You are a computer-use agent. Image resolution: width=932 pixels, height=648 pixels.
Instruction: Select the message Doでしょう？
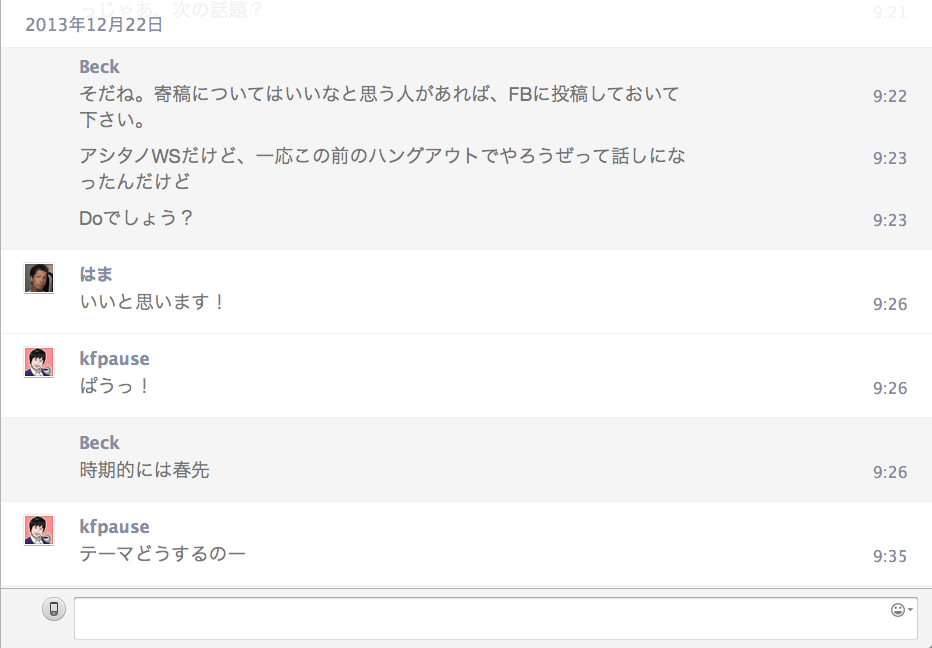coord(136,218)
